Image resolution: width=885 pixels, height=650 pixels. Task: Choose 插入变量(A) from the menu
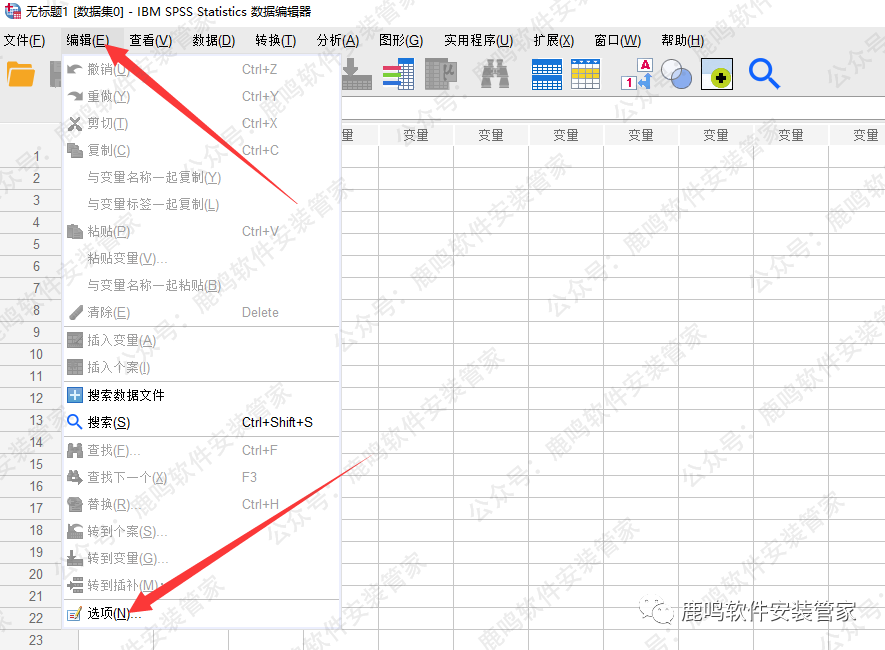[x=201, y=340]
